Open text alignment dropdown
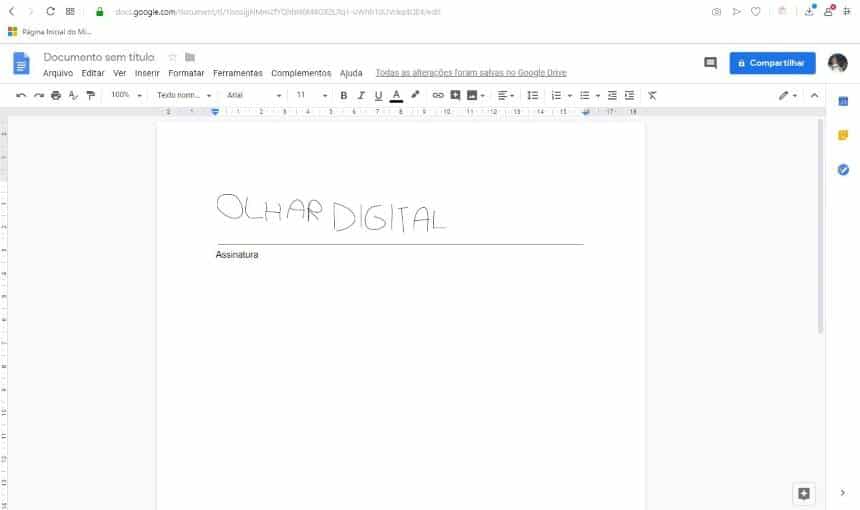The width and height of the screenshot is (860, 510). [x=506, y=95]
